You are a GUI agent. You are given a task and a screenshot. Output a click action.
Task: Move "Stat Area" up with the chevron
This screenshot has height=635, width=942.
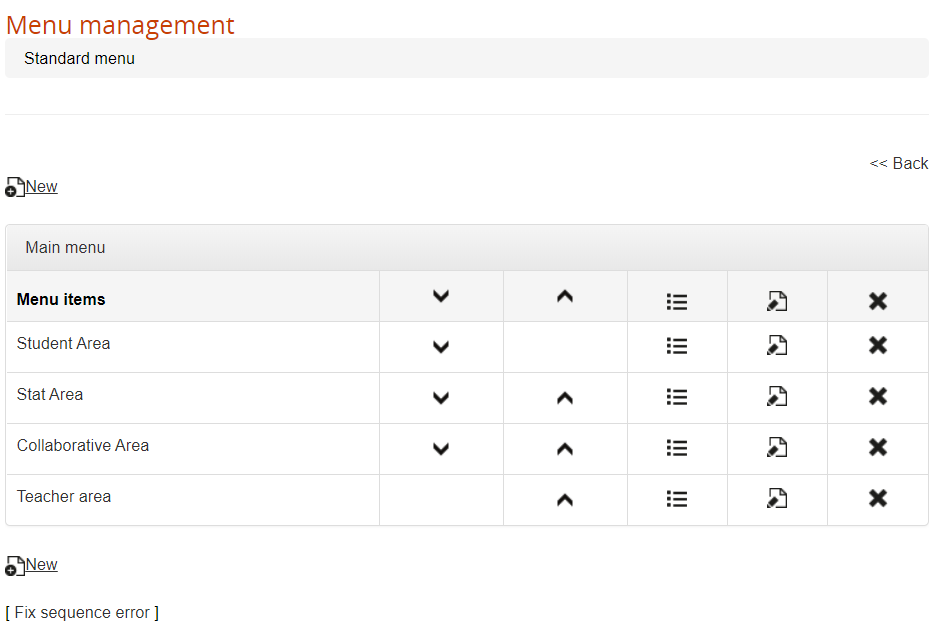point(565,397)
